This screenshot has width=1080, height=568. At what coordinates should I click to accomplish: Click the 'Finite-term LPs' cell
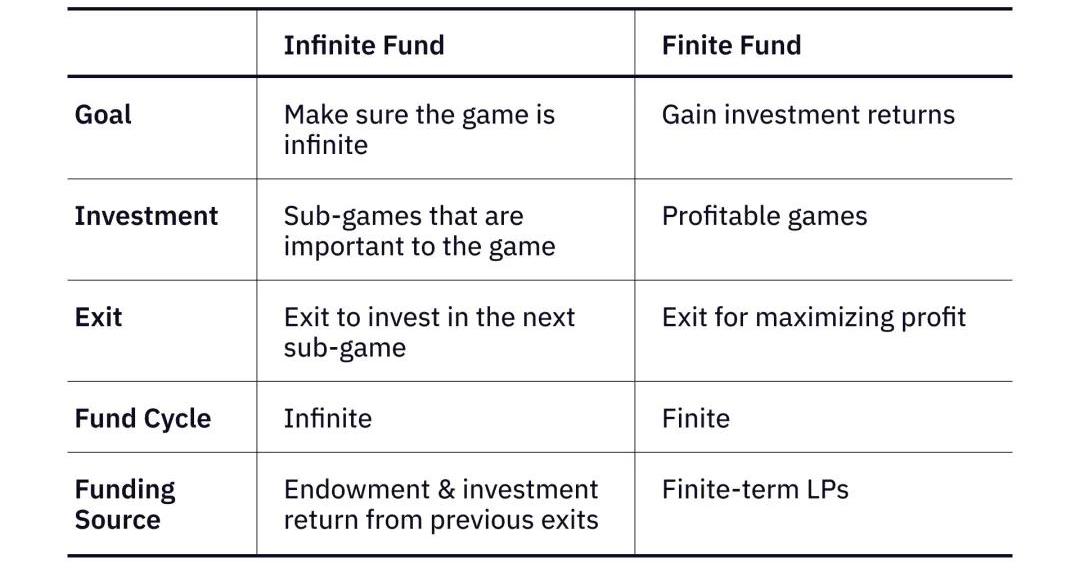[754, 489]
